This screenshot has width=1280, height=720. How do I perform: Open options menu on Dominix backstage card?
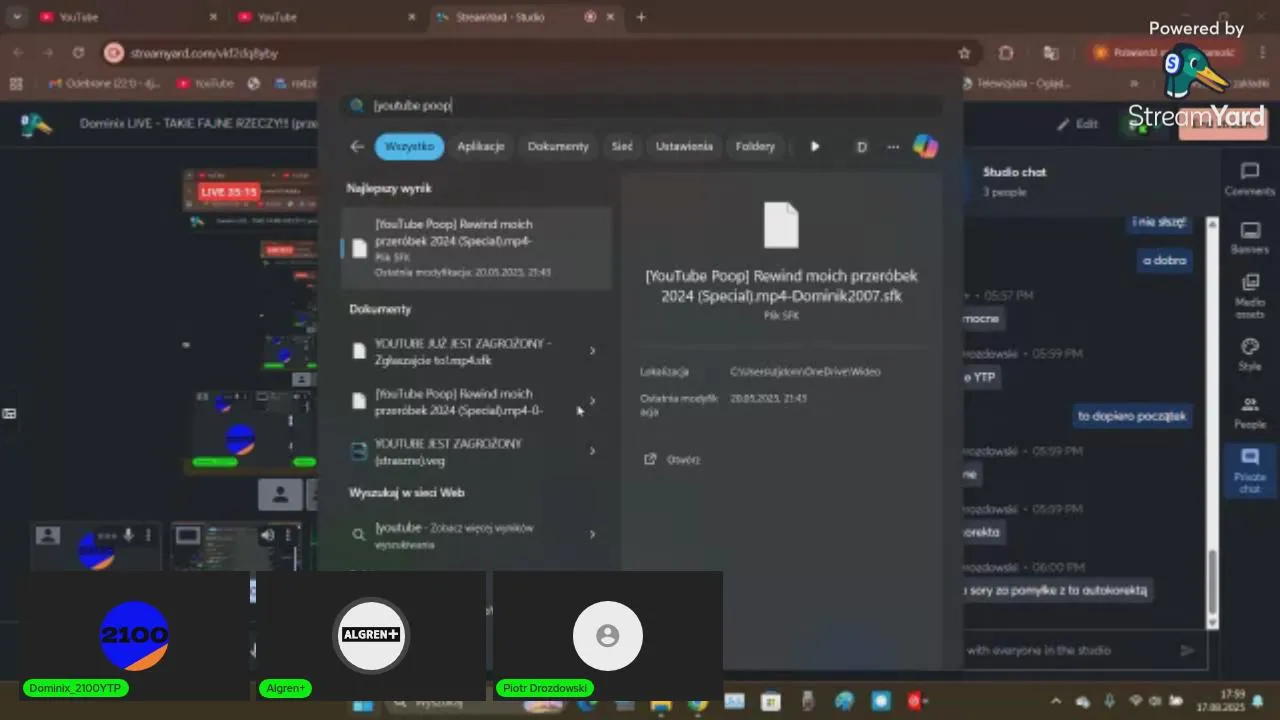(148, 535)
